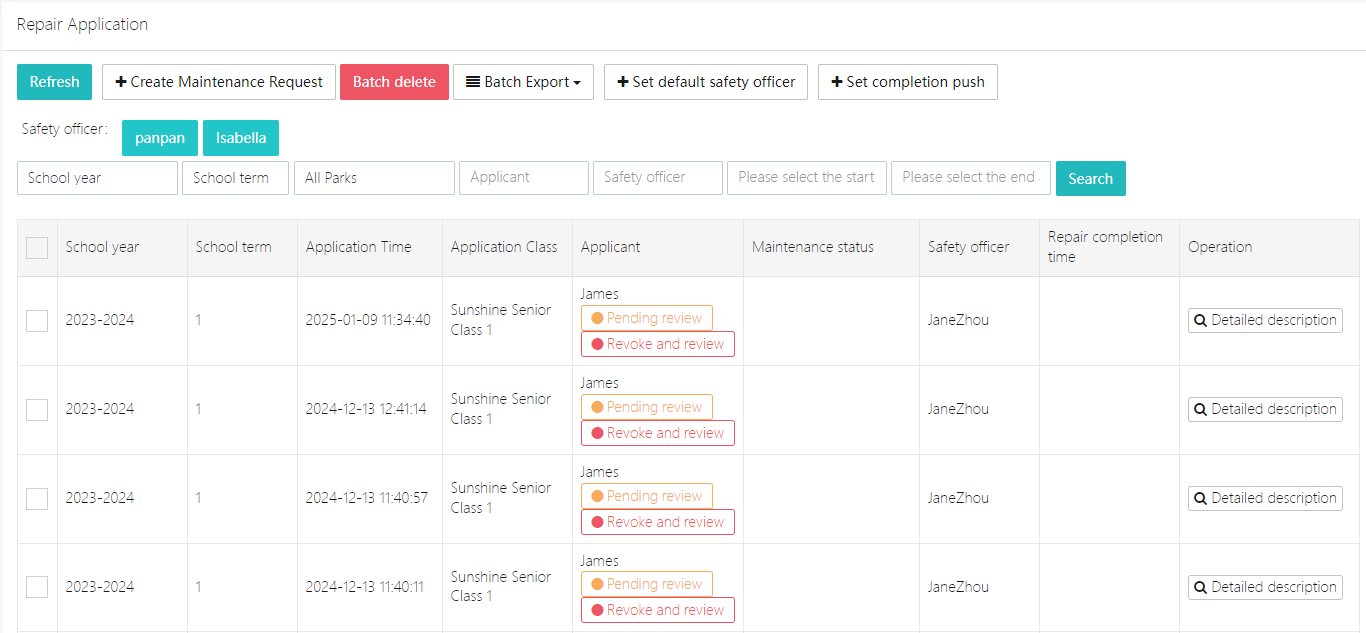The width and height of the screenshot is (1366, 633).
Task: Click Revoke and review on the 12:41:14 row
Action: click(x=657, y=433)
